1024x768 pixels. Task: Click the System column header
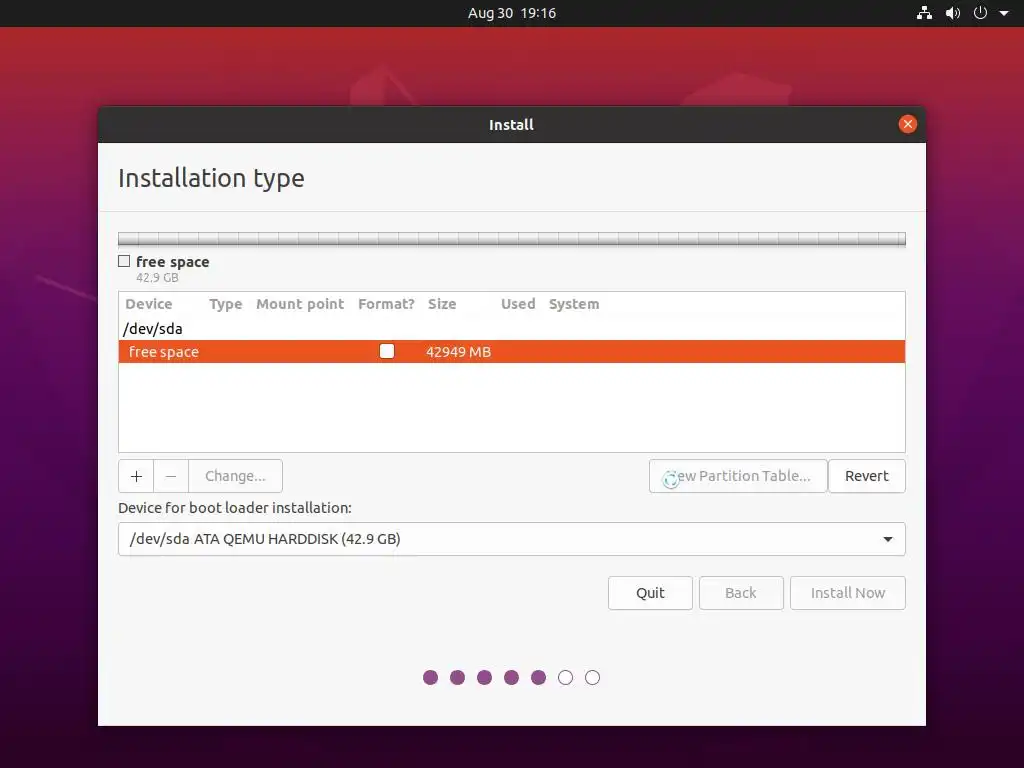click(x=573, y=304)
